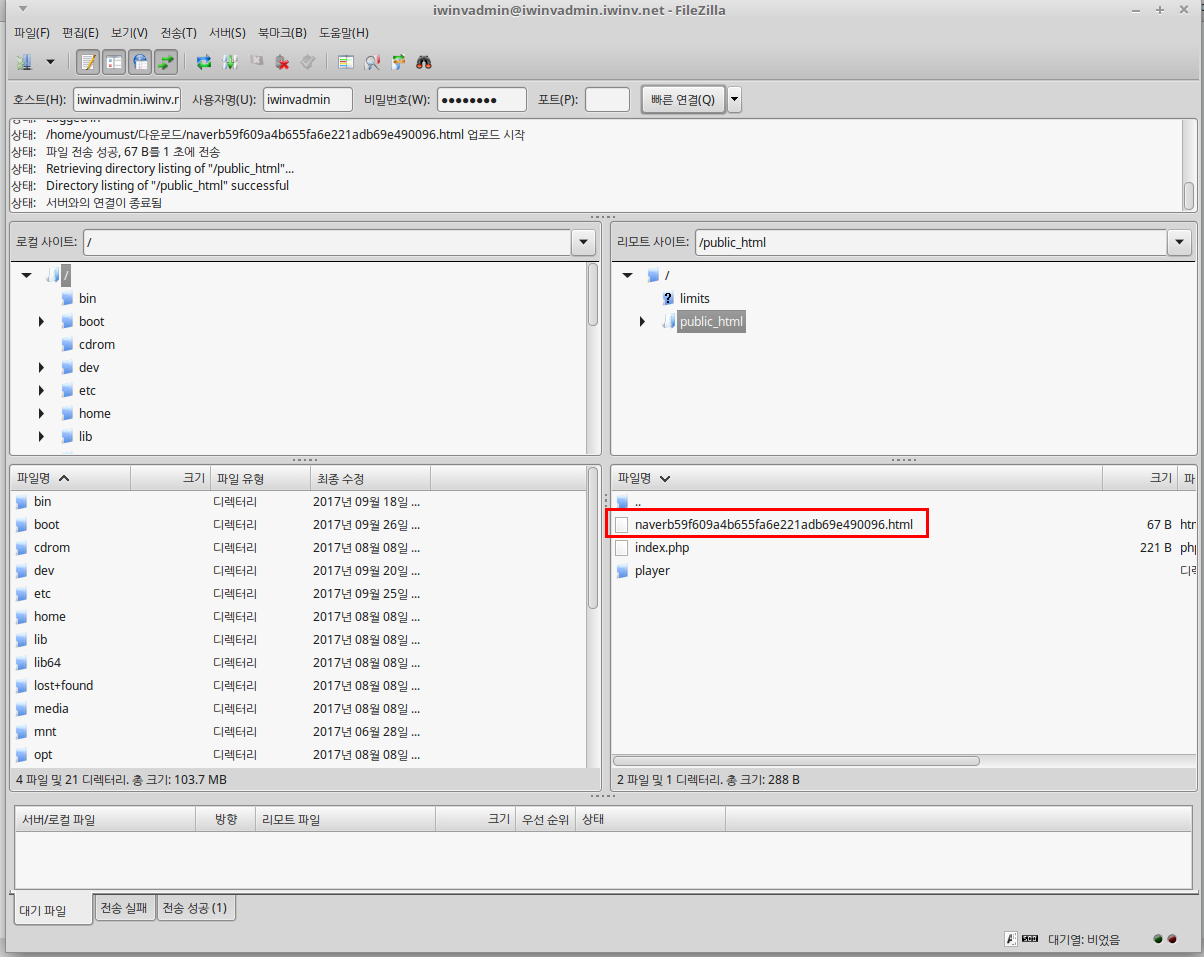The width and height of the screenshot is (1204, 957).
Task: Open the 파일(F) menu
Action: tap(32, 33)
